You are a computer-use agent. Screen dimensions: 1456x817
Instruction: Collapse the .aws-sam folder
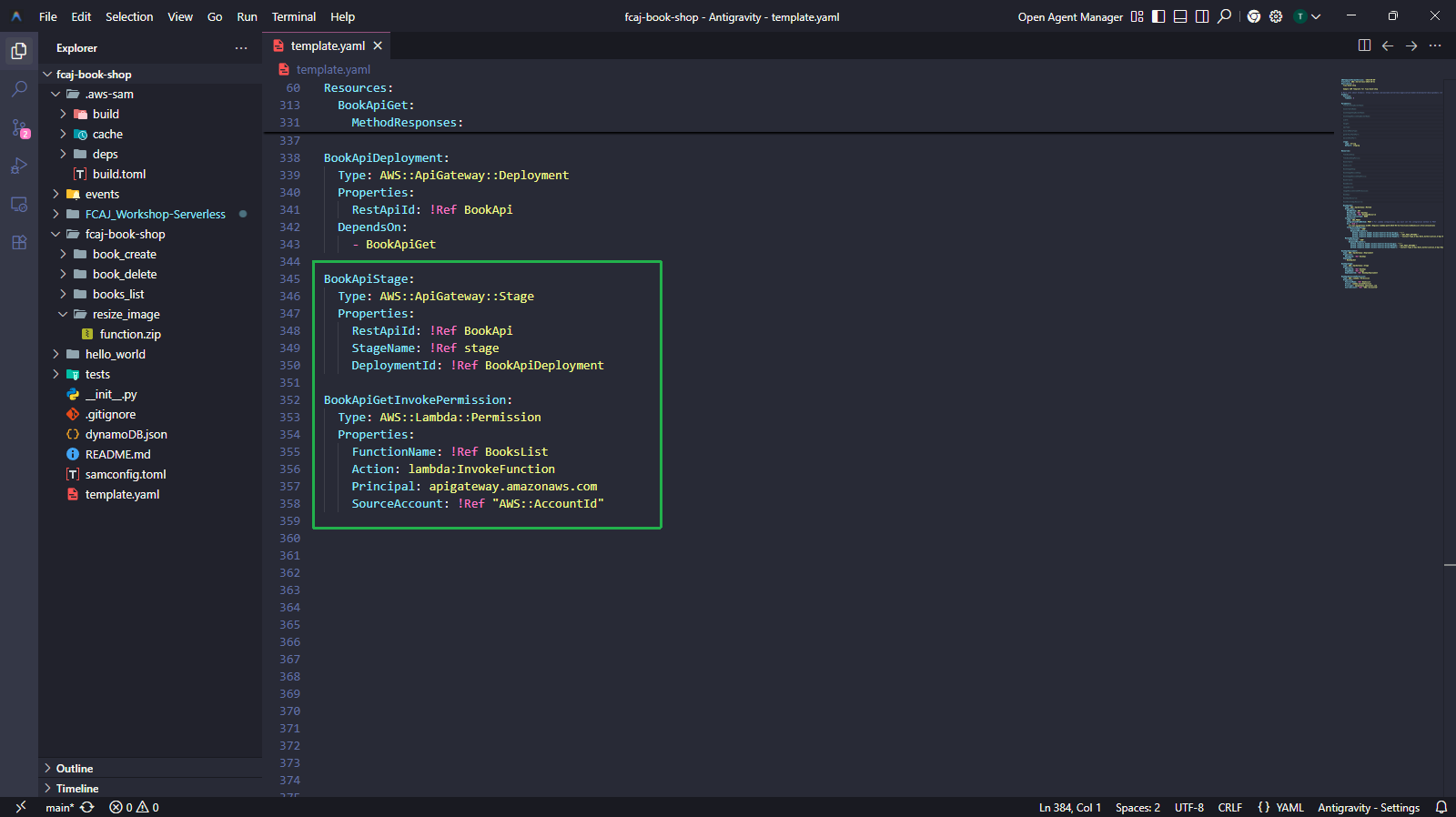(x=150, y=95)
